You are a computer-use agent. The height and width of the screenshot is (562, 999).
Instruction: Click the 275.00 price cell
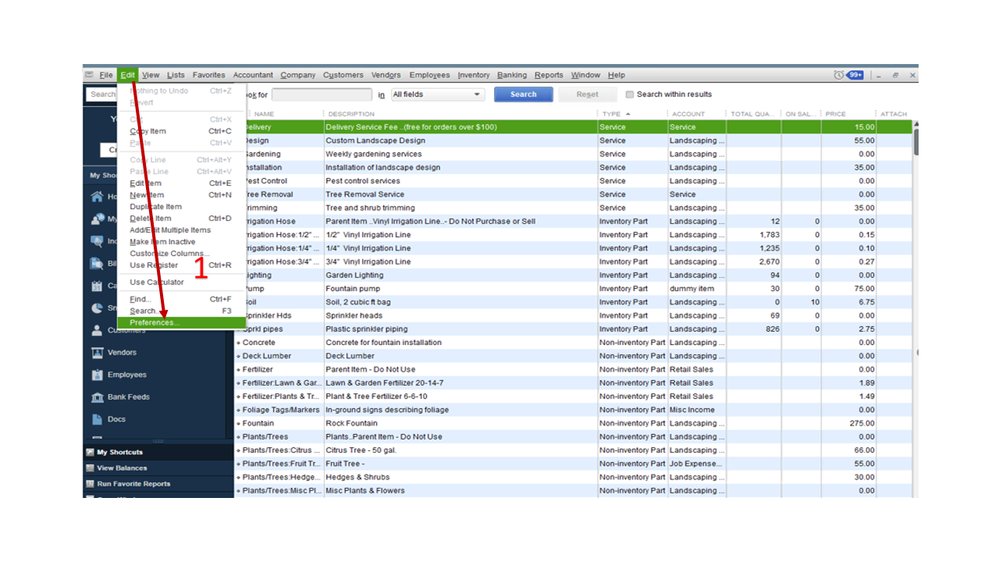[849, 423]
